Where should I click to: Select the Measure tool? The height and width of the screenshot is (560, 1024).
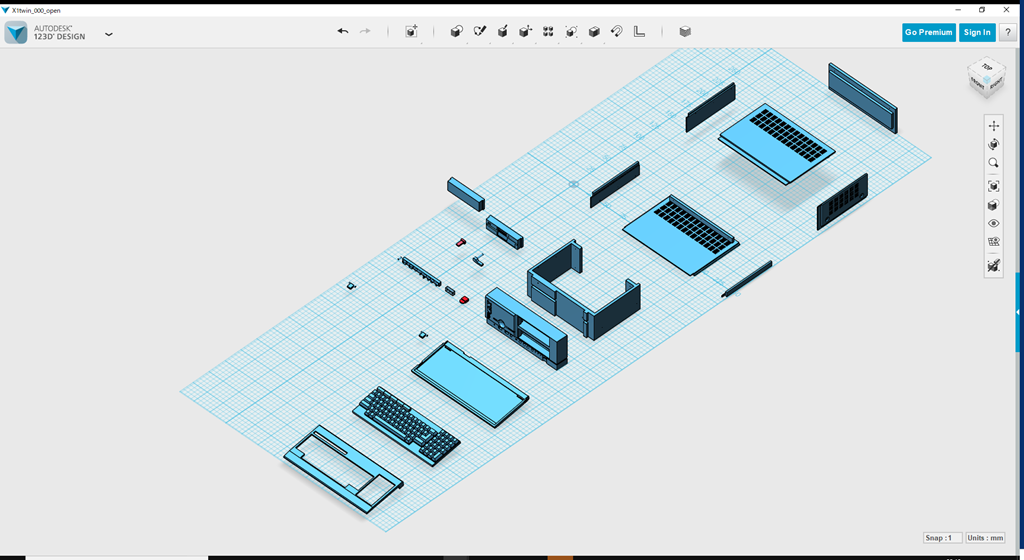click(640, 32)
